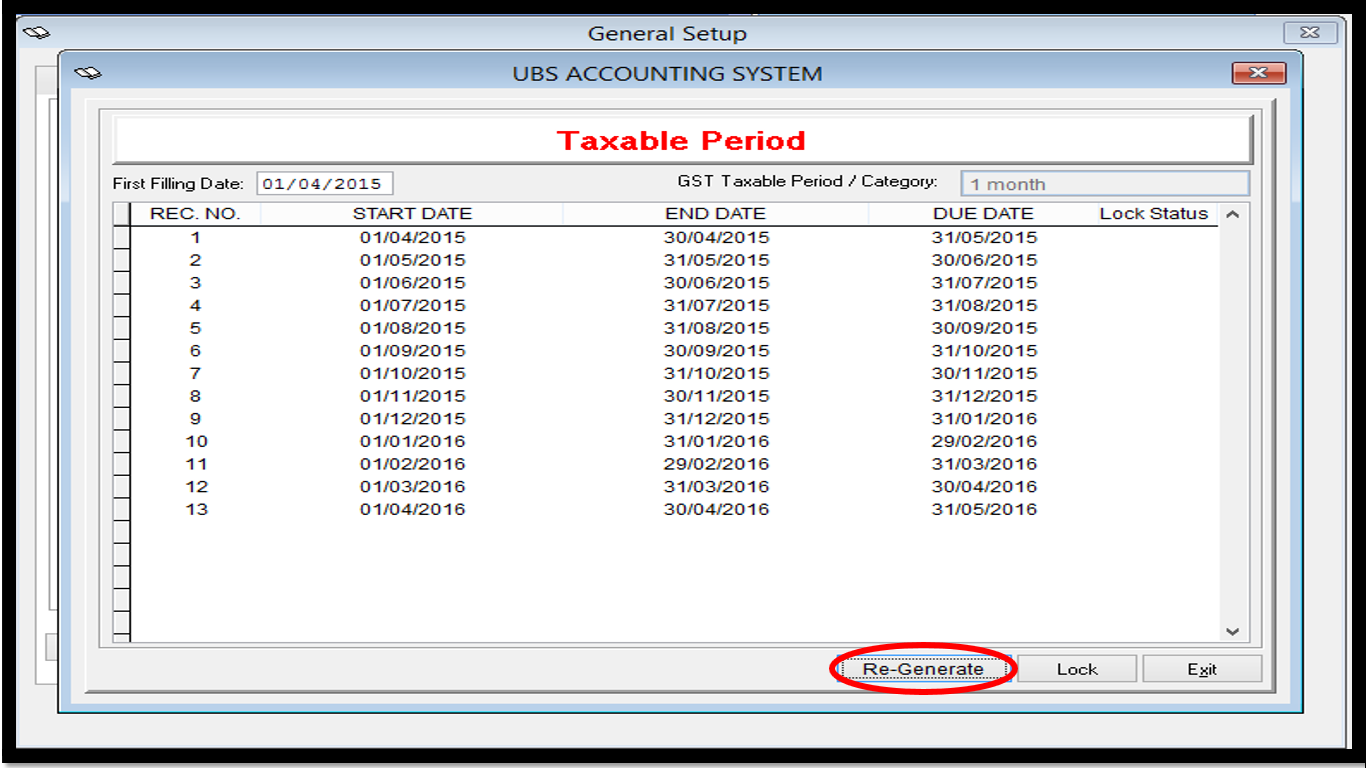
Task: Click end date 30/04/2015 of record 1
Action: [x=716, y=238]
